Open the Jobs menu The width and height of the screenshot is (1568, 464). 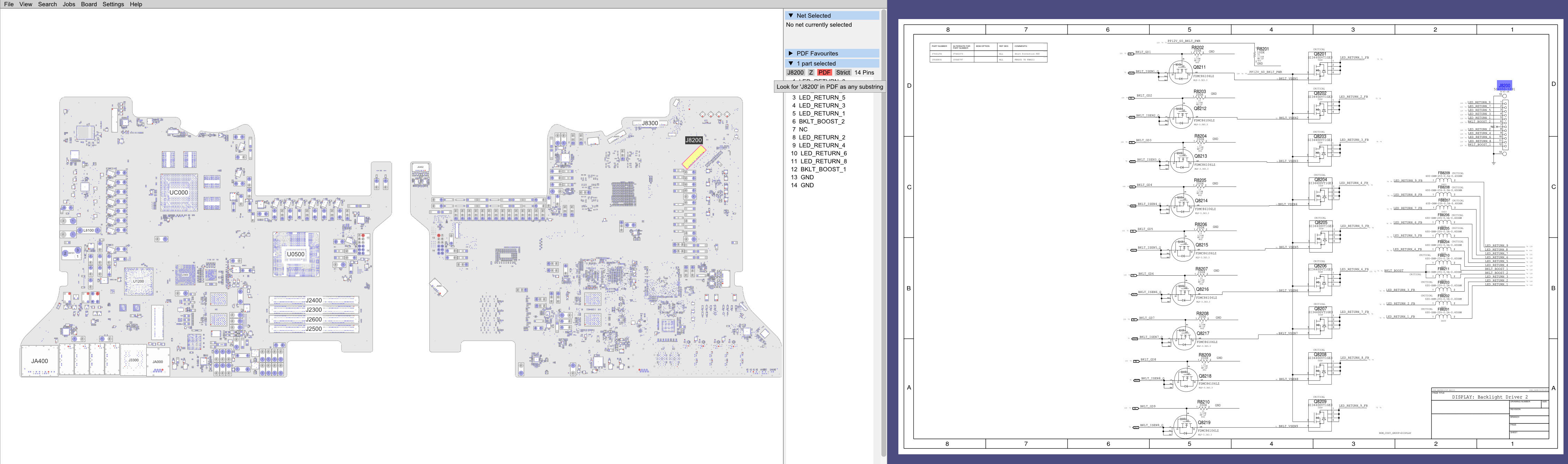pyautogui.click(x=69, y=4)
